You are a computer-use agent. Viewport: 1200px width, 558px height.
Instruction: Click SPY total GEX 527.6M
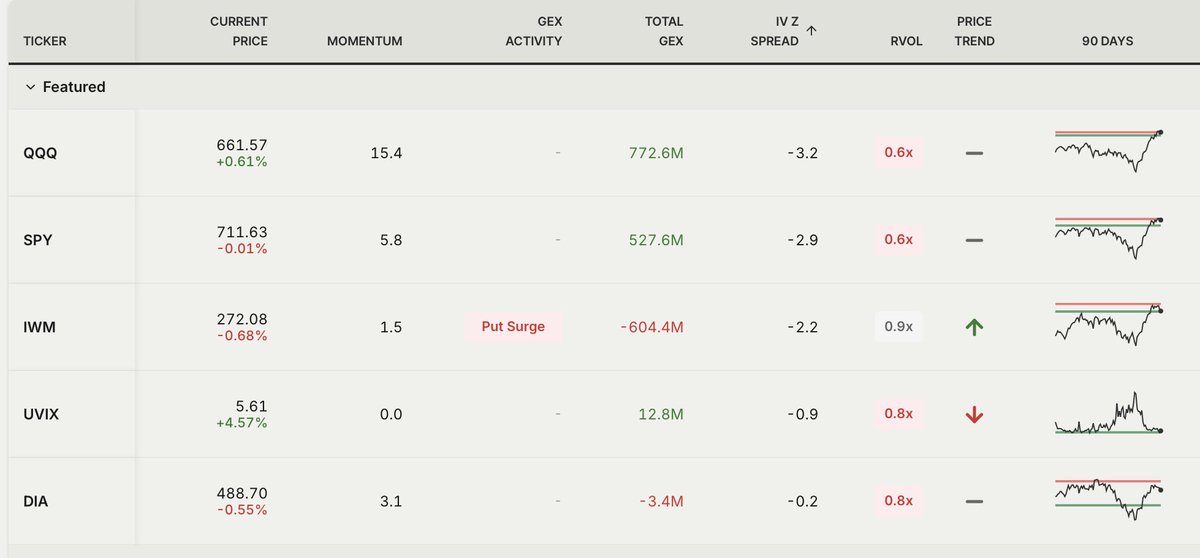click(657, 240)
